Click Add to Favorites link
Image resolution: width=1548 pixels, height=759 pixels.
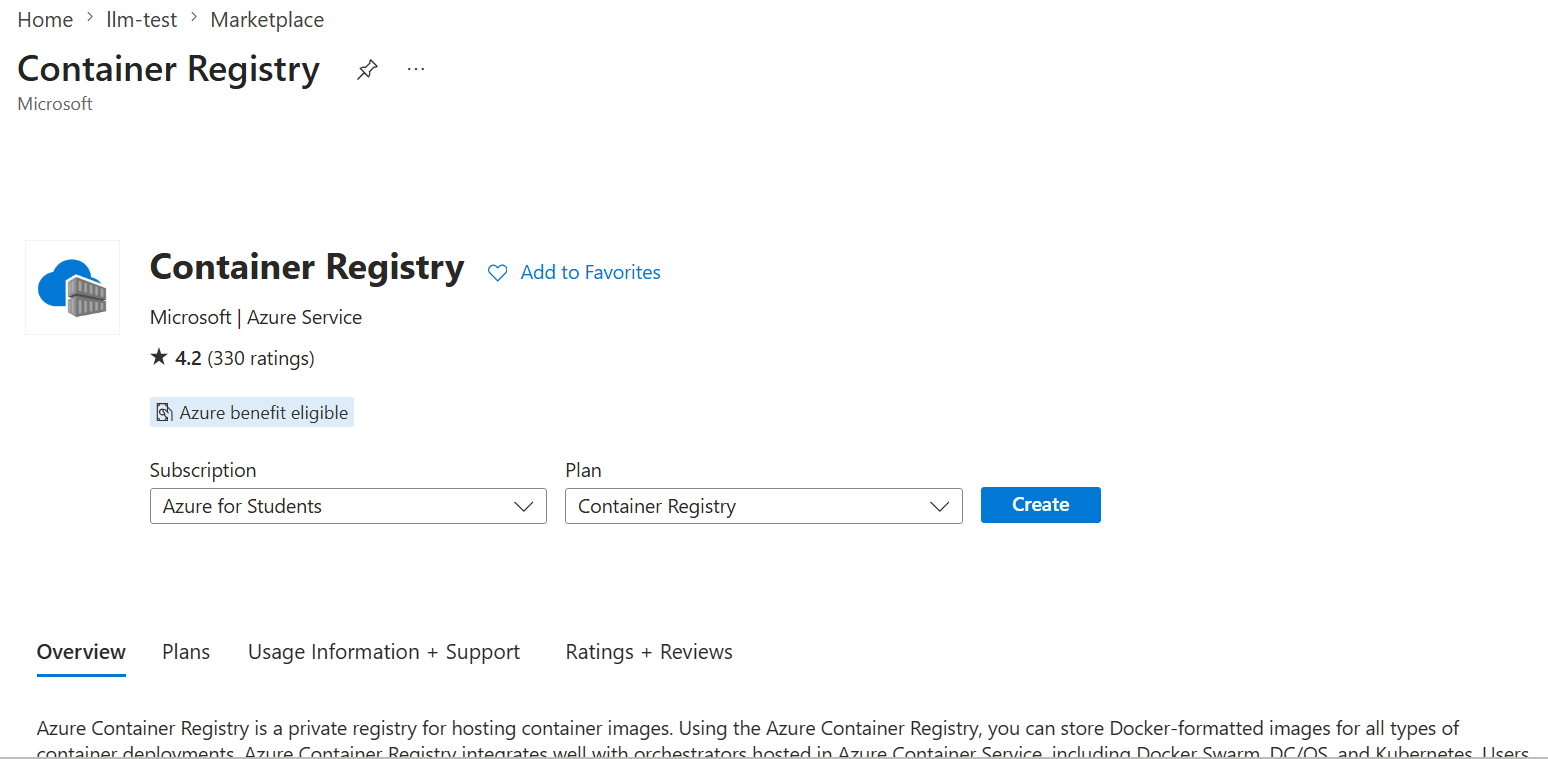[590, 272]
